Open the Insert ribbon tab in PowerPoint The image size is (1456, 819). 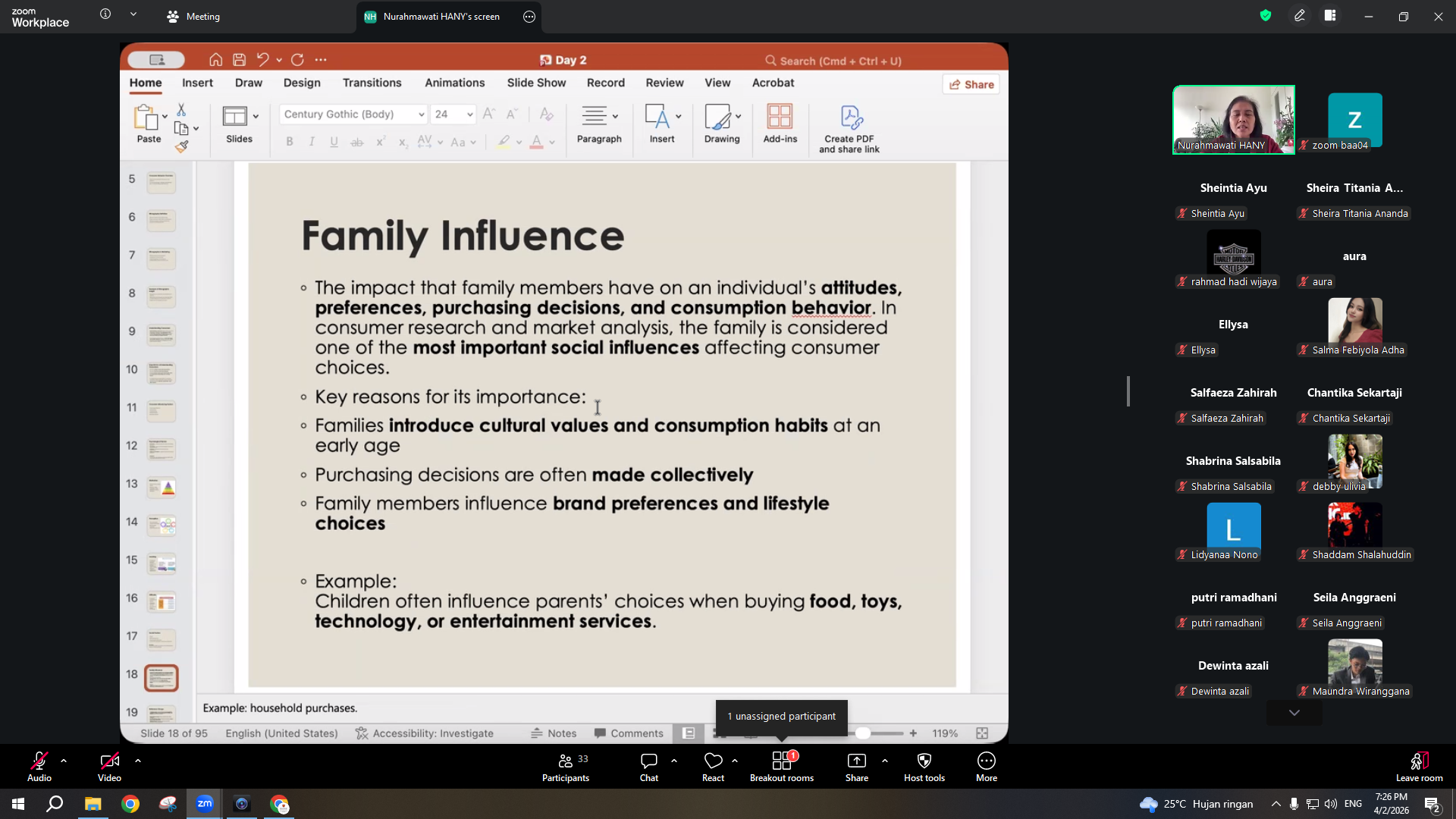pyautogui.click(x=197, y=83)
